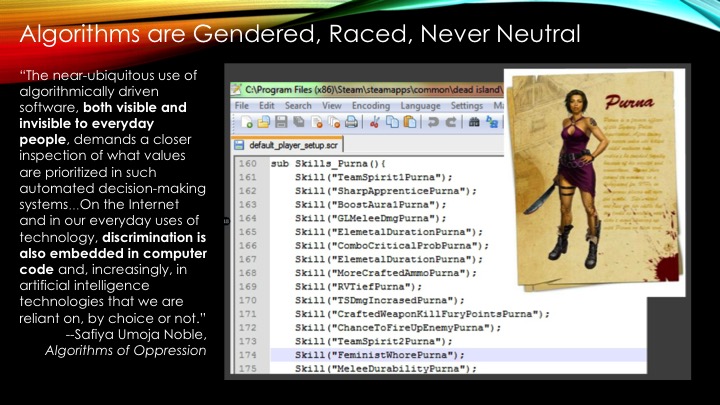Click the highlighted code on line 174
The image size is (720, 405).
pos(380,355)
